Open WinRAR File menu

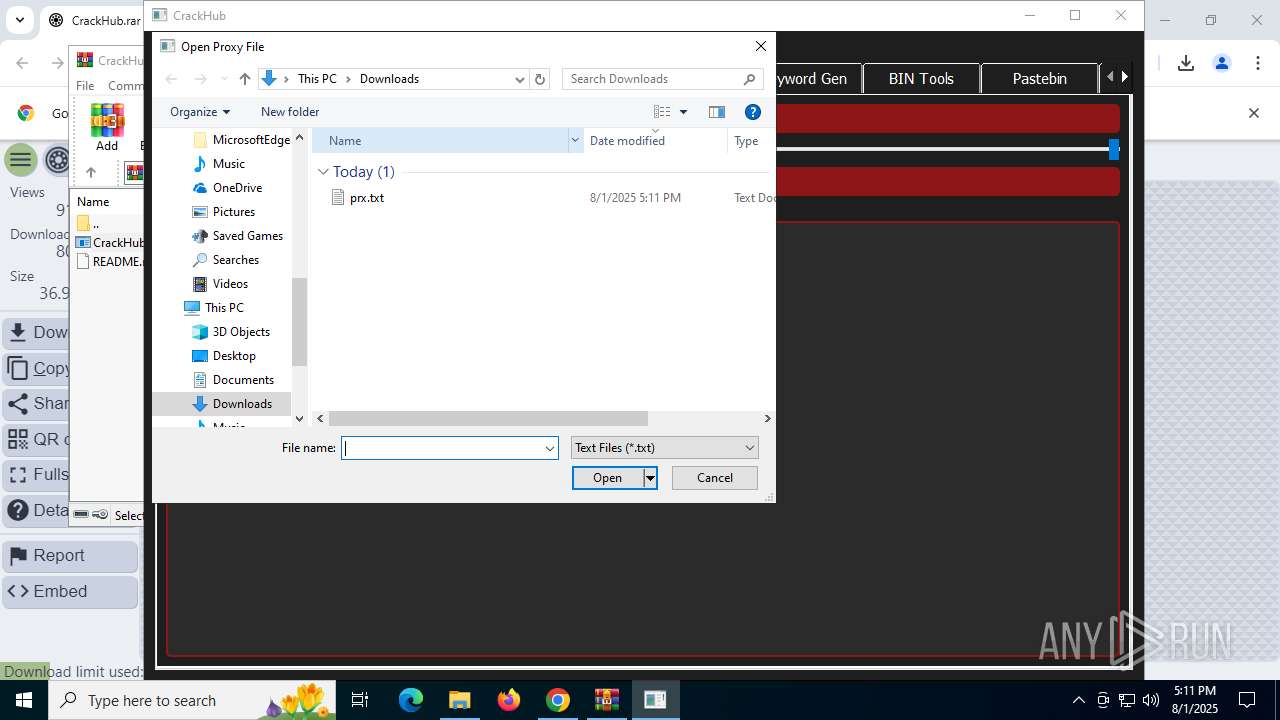(x=85, y=86)
